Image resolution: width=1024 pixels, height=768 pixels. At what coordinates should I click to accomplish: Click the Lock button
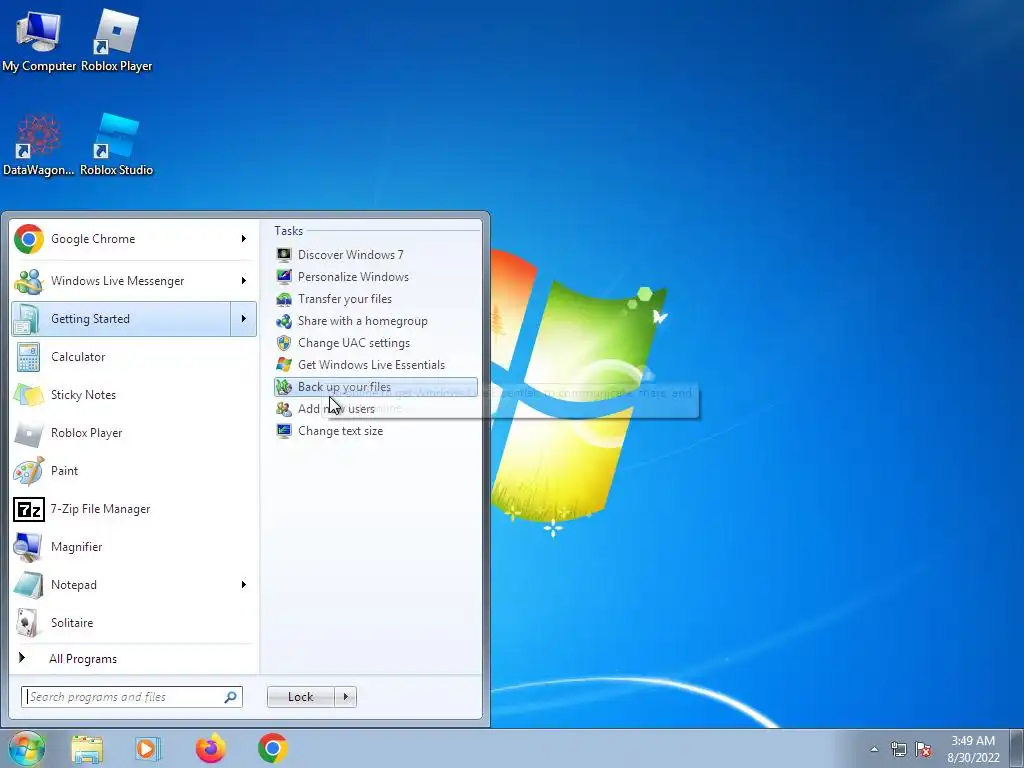[300, 697]
